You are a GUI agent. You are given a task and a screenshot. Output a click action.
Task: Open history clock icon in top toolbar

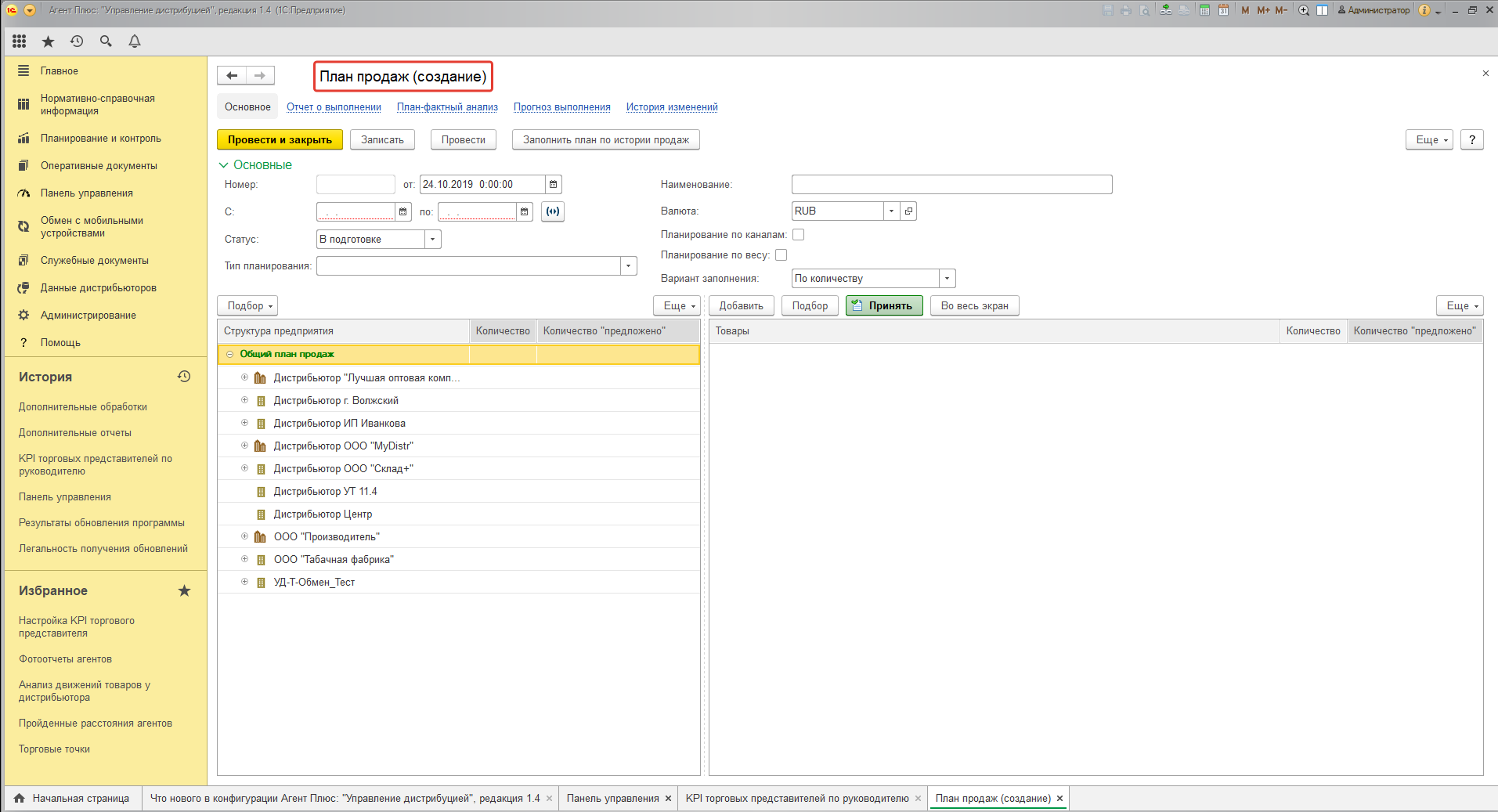(77, 42)
